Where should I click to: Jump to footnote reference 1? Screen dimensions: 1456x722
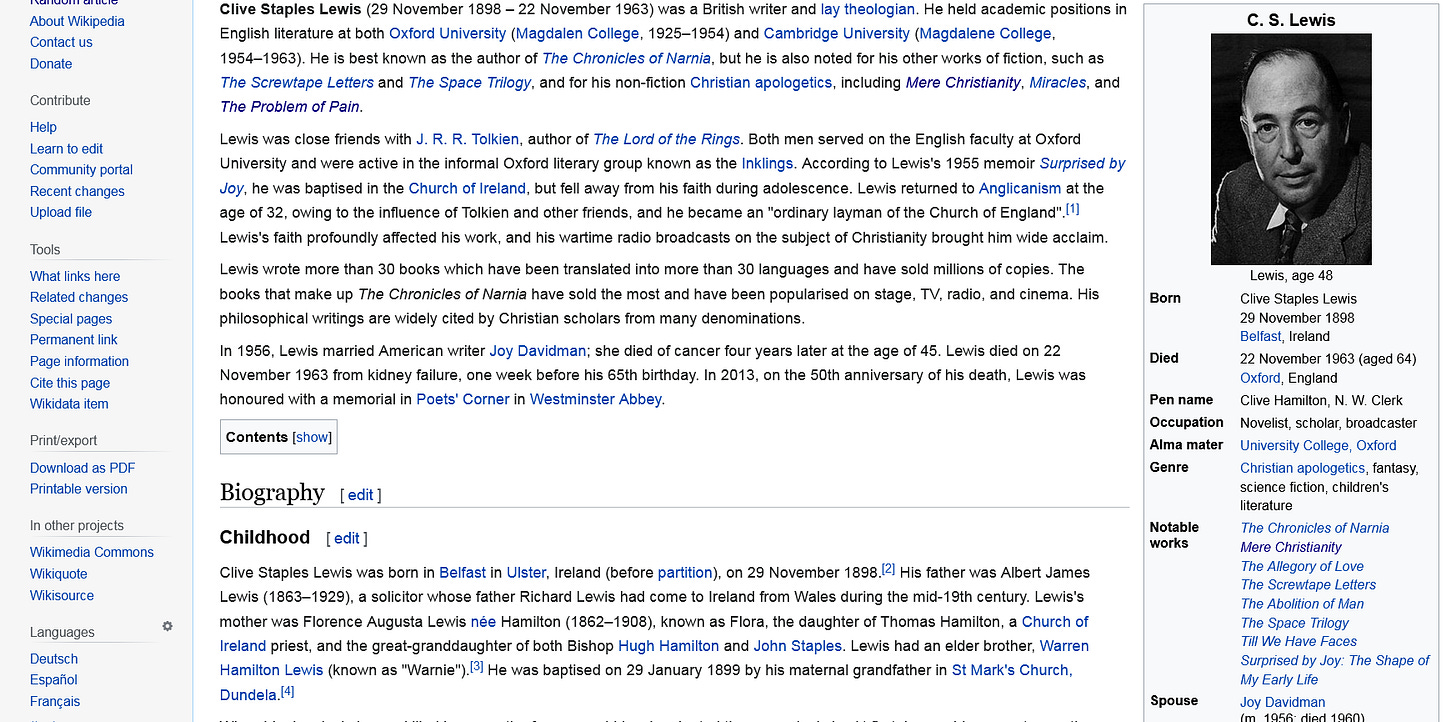(x=1072, y=209)
